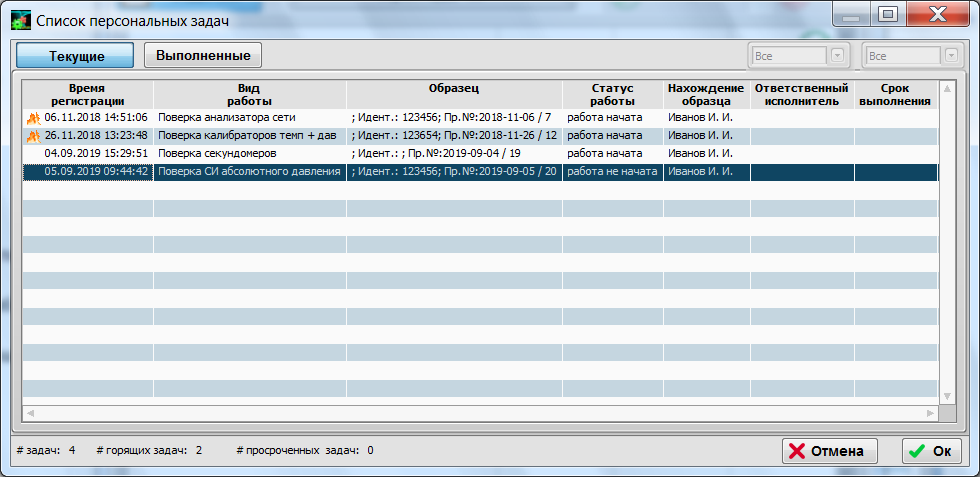This screenshot has width=980, height=477.
Task: Click the green checkmark icon on the Ок button
Action: point(916,451)
